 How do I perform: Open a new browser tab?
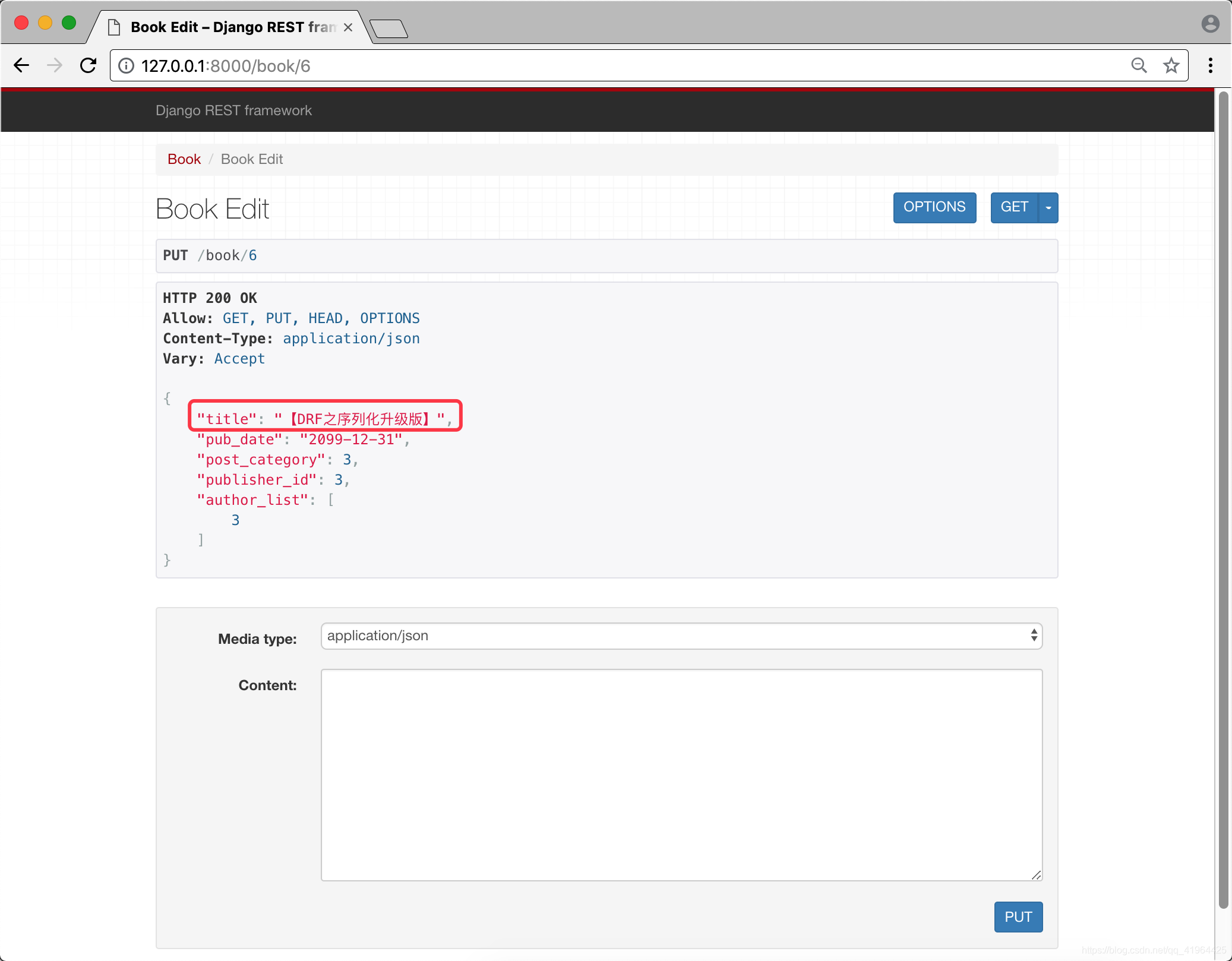(388, 28)
